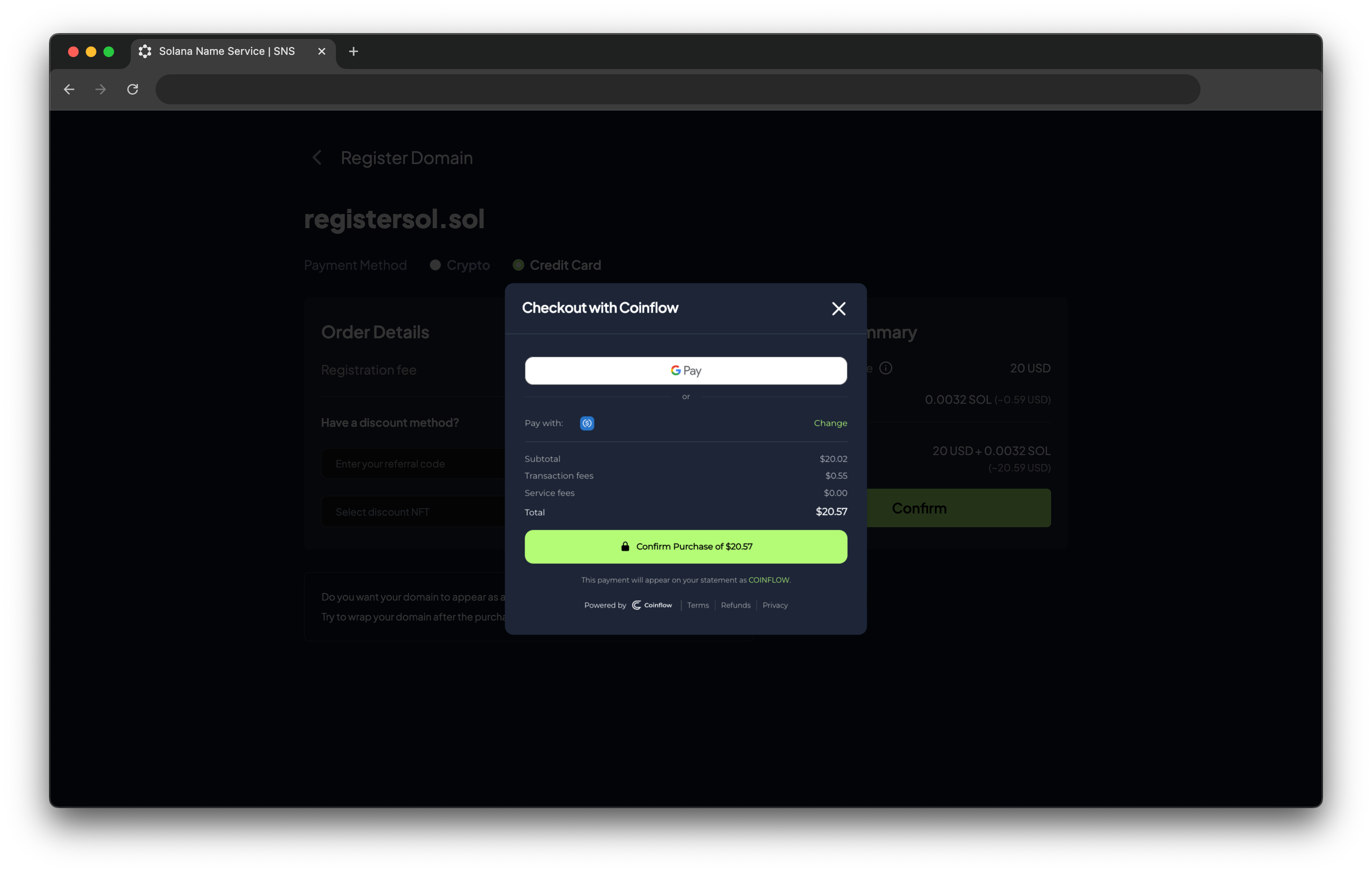This screenshot has width=1372, height=873.
Task: Select the Crypto payment method
Action: click(x=435, y=265)
